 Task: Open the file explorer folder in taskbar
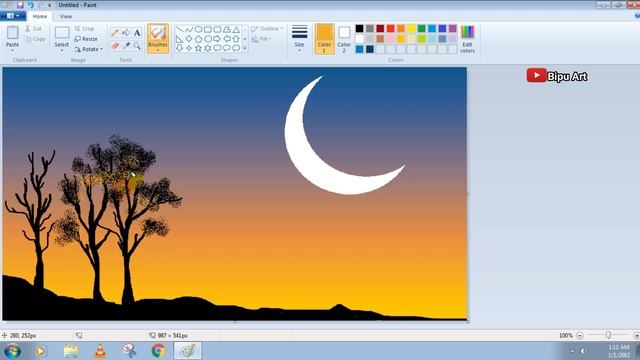pos(71,351)
